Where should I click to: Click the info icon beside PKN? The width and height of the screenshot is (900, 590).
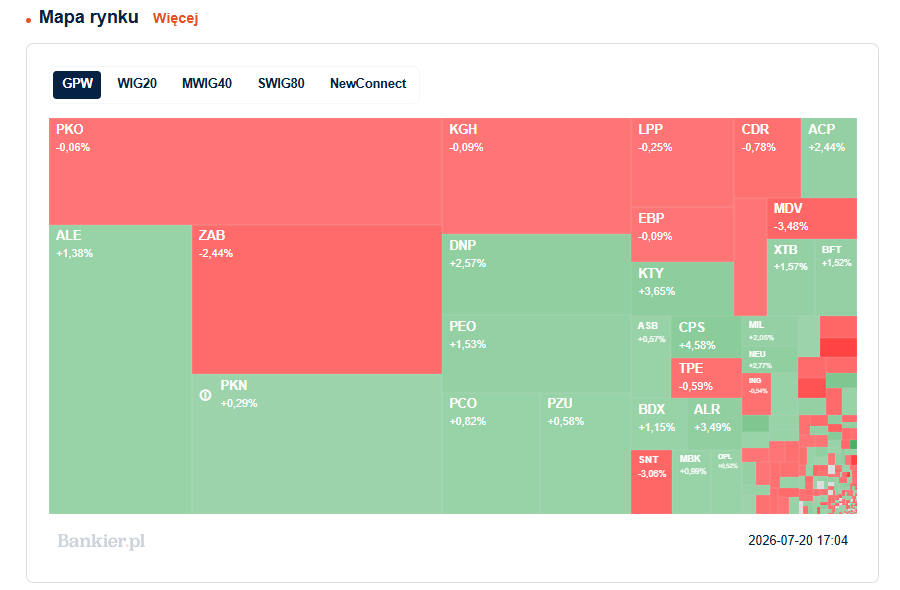(x=205, y=395)
